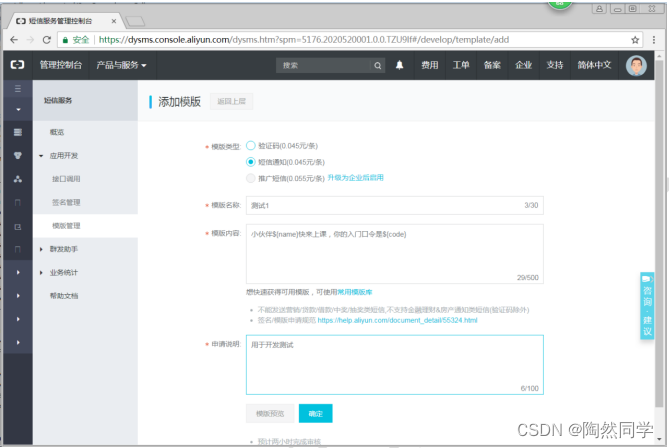The height and width of the screenshot is (448, 669).
Task: Bookmark this page with the star icon
Action: click(635, 40)
